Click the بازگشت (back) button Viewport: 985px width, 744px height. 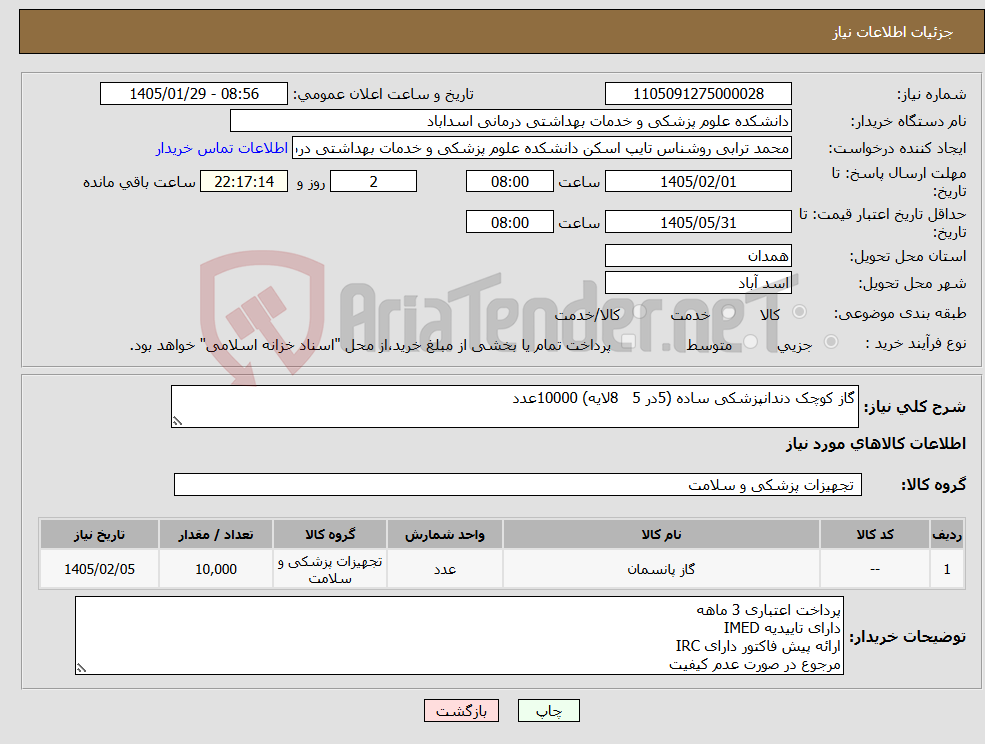coord(461,711)
